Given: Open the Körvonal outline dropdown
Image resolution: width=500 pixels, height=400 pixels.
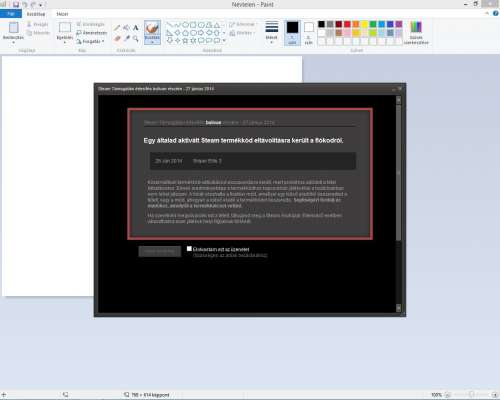Looking at the screenshot, I should pyautogui.click(x=243, y=24).
